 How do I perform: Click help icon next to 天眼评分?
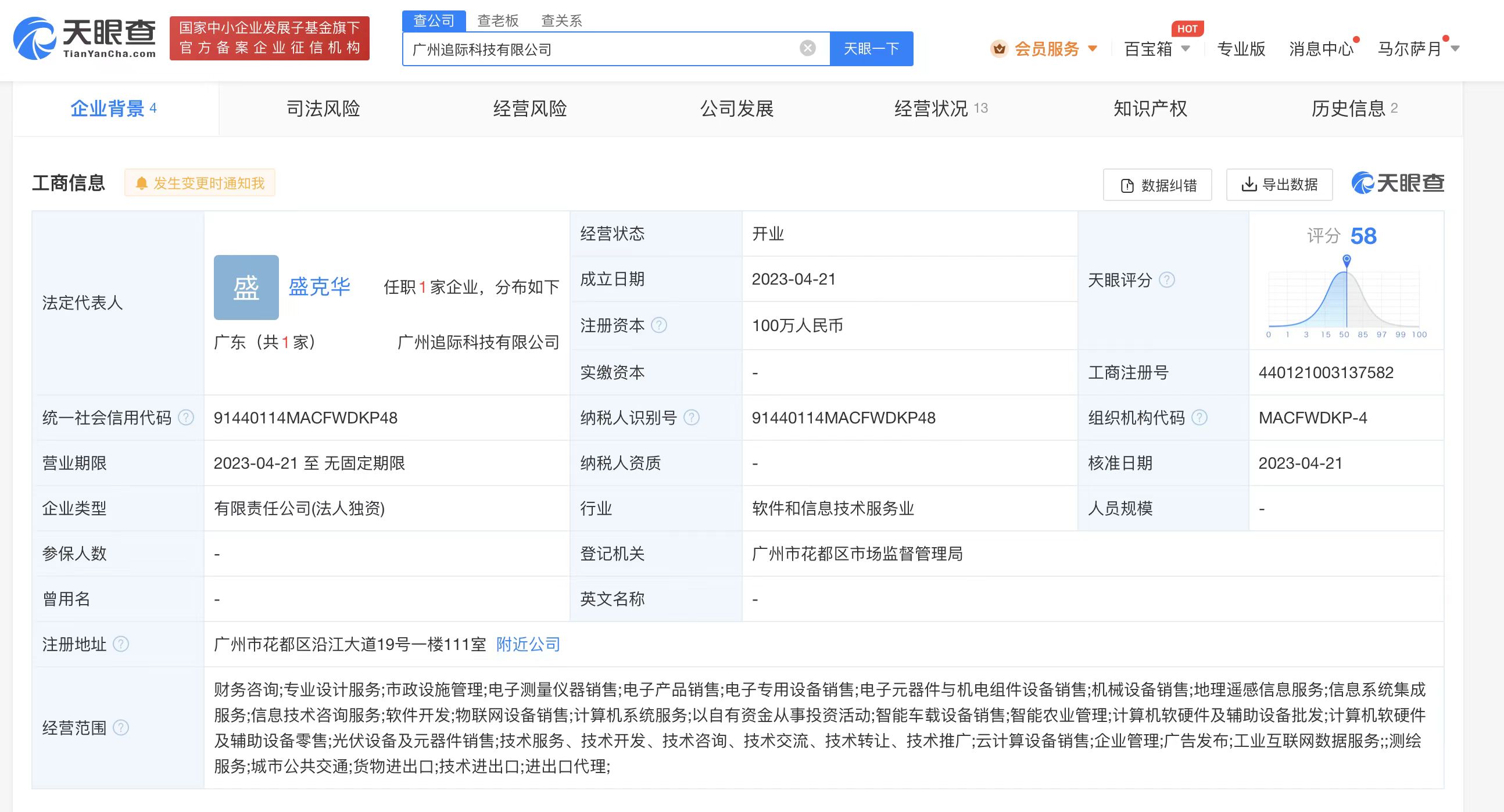point(1166,280)
